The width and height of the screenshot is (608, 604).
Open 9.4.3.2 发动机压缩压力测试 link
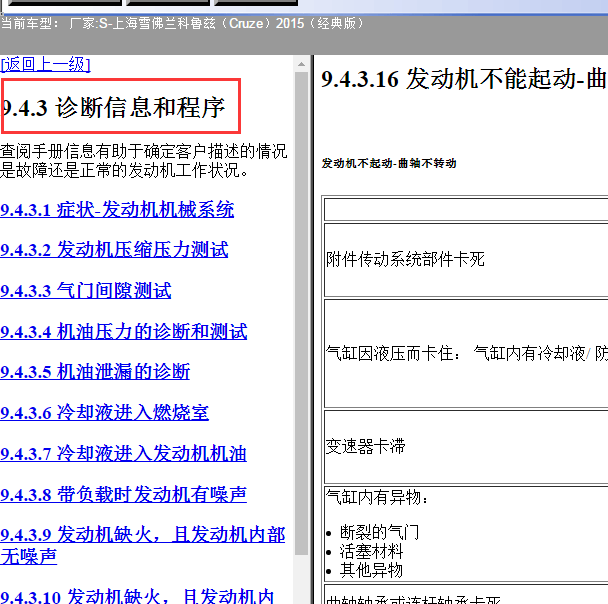pyautogui.click(x=114, y=250)
